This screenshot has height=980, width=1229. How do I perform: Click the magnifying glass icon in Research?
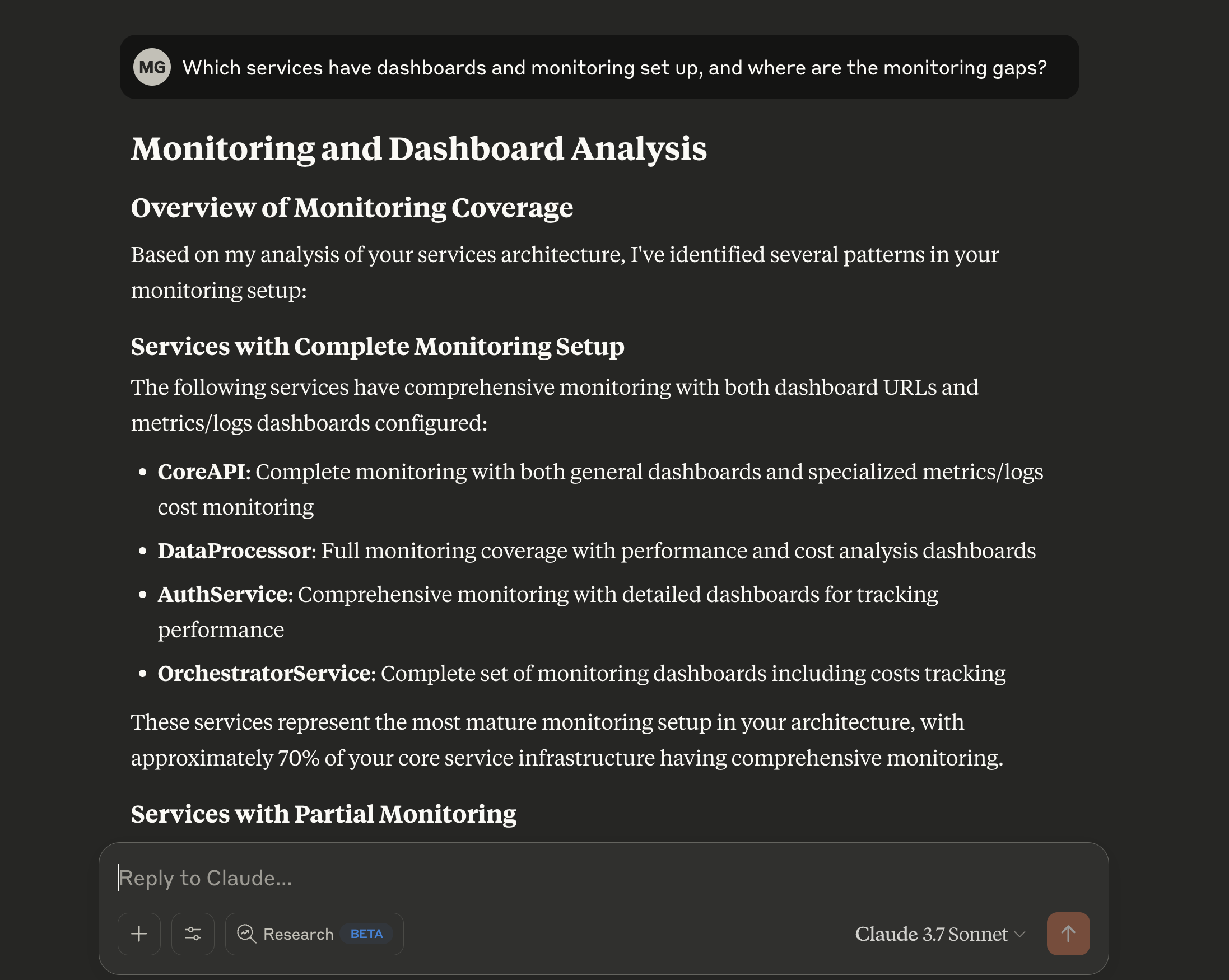pyautogui.click(x=246, y=934)
